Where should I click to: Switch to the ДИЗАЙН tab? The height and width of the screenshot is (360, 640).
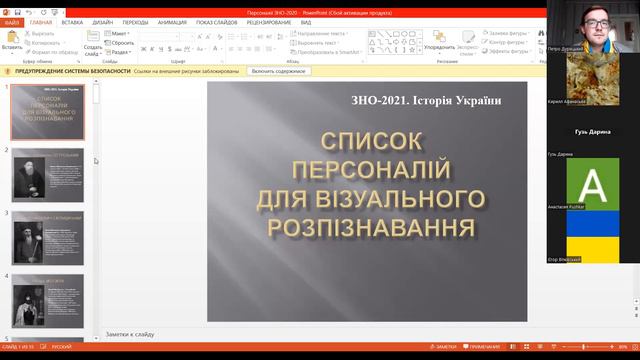click(x=102, y=22)
